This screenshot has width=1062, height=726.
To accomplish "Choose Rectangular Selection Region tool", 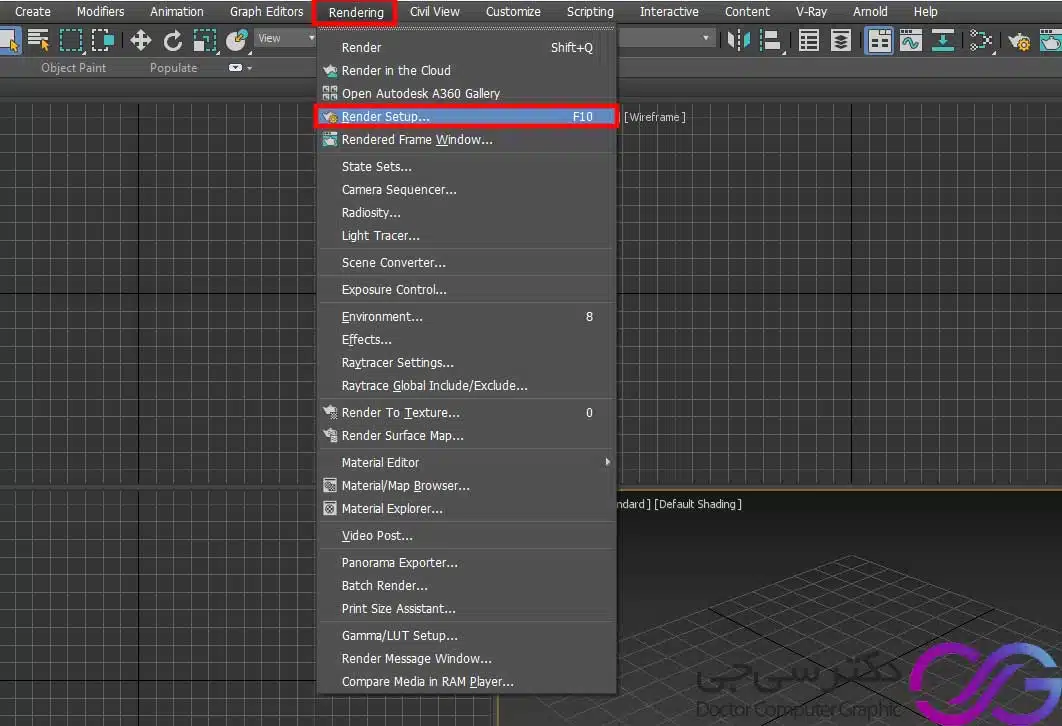I will click(70, 41).
